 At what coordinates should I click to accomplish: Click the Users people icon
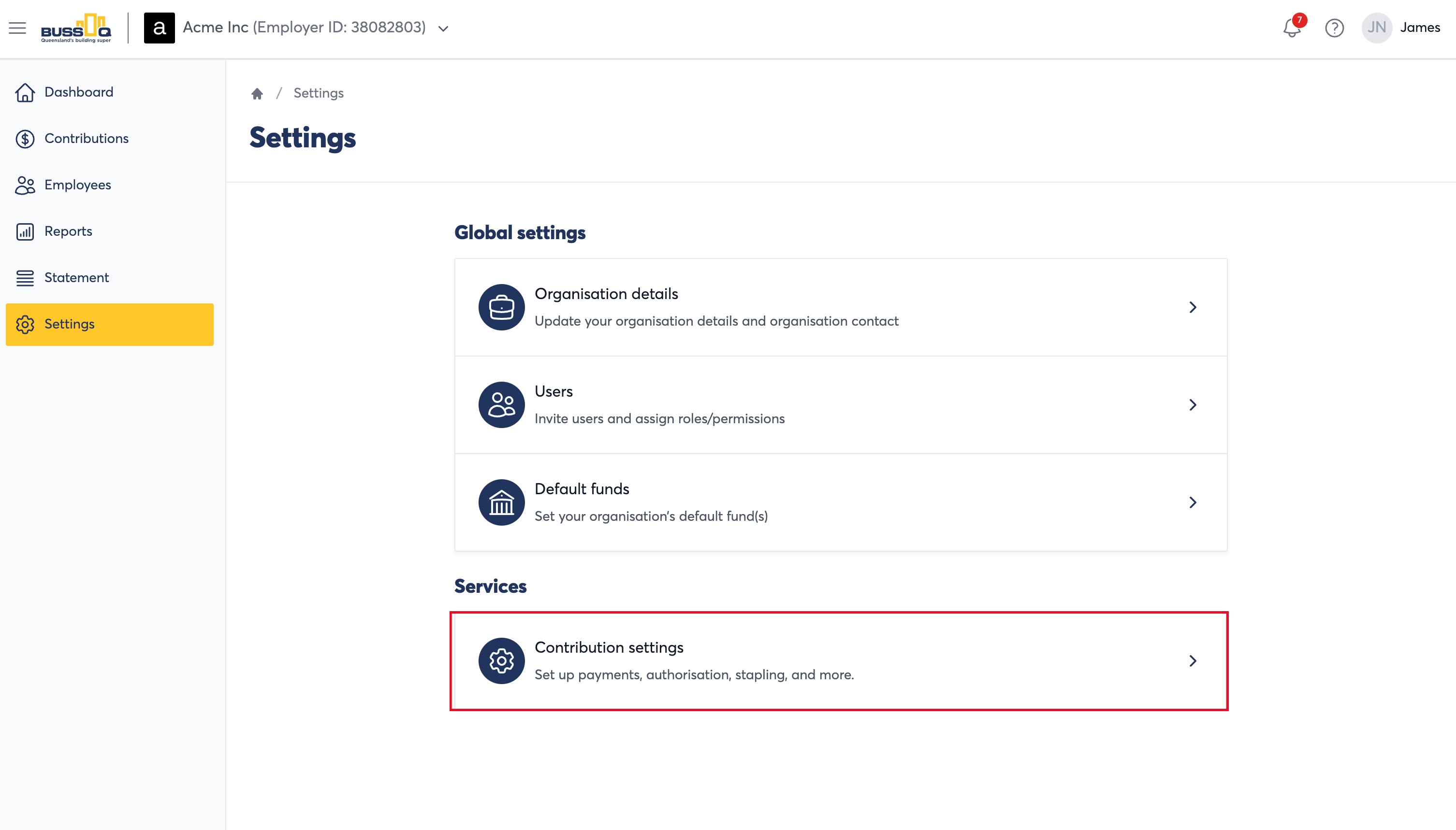pyautogui.click(x=501, y=405)
